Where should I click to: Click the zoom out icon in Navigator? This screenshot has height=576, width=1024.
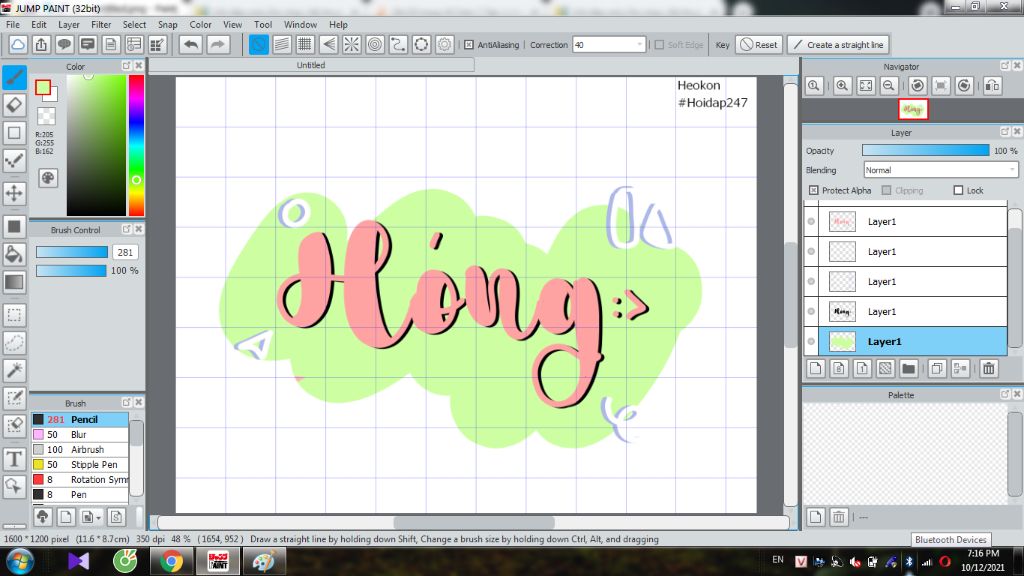(889, 86)
